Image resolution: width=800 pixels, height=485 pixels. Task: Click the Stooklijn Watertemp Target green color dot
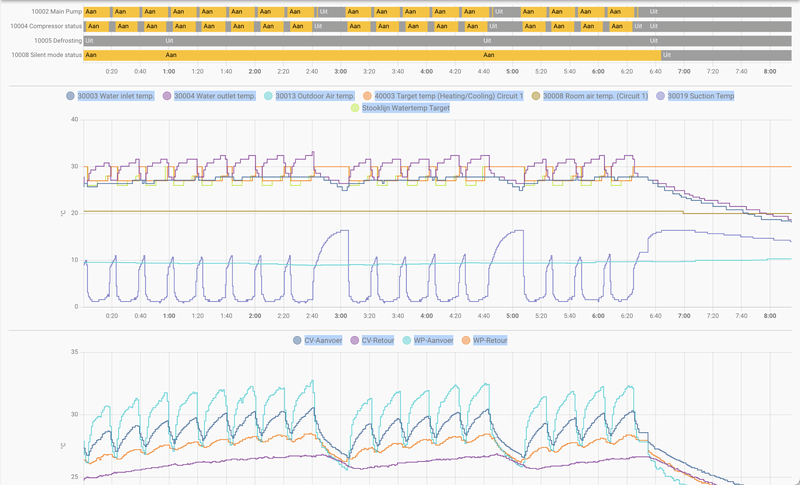pyautogui.click(x=355, y=108)
